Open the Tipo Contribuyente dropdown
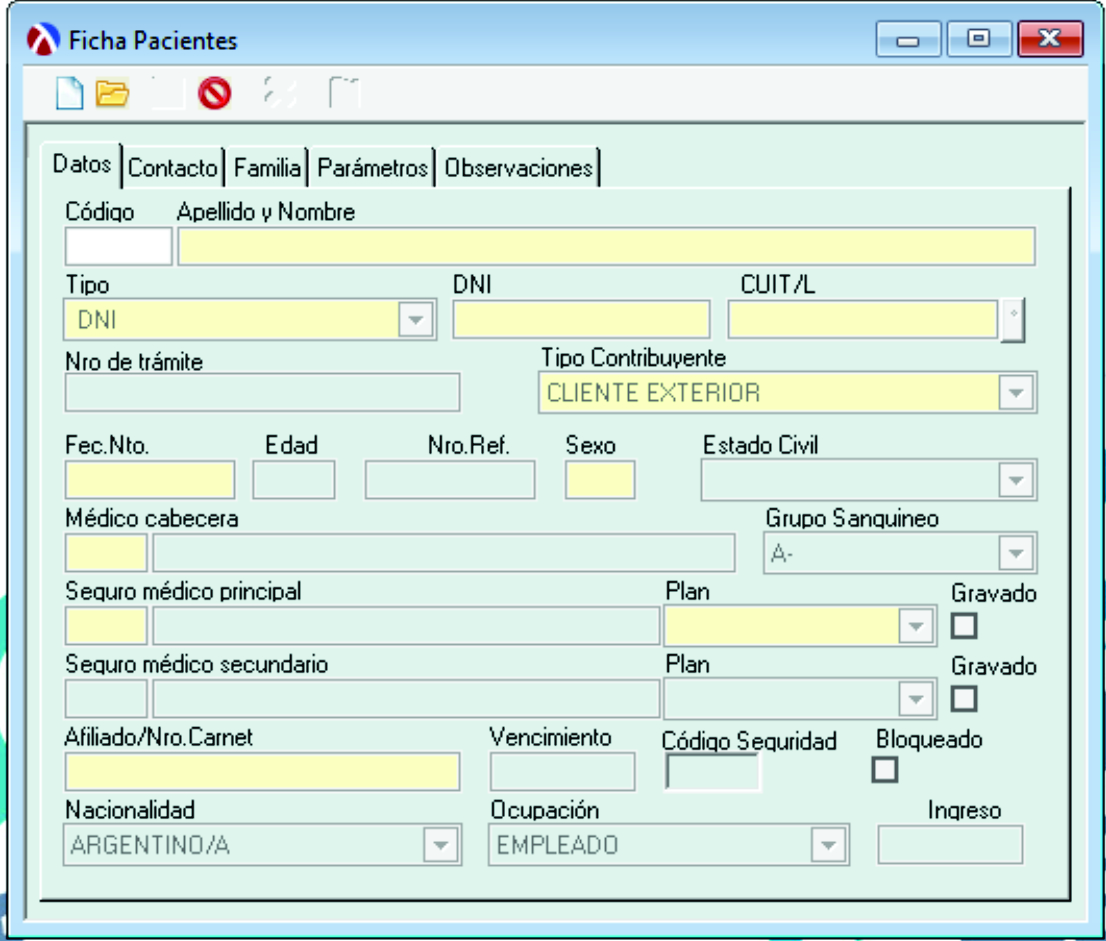Screen dimensions: 1106x941 tap(1016, 393)
